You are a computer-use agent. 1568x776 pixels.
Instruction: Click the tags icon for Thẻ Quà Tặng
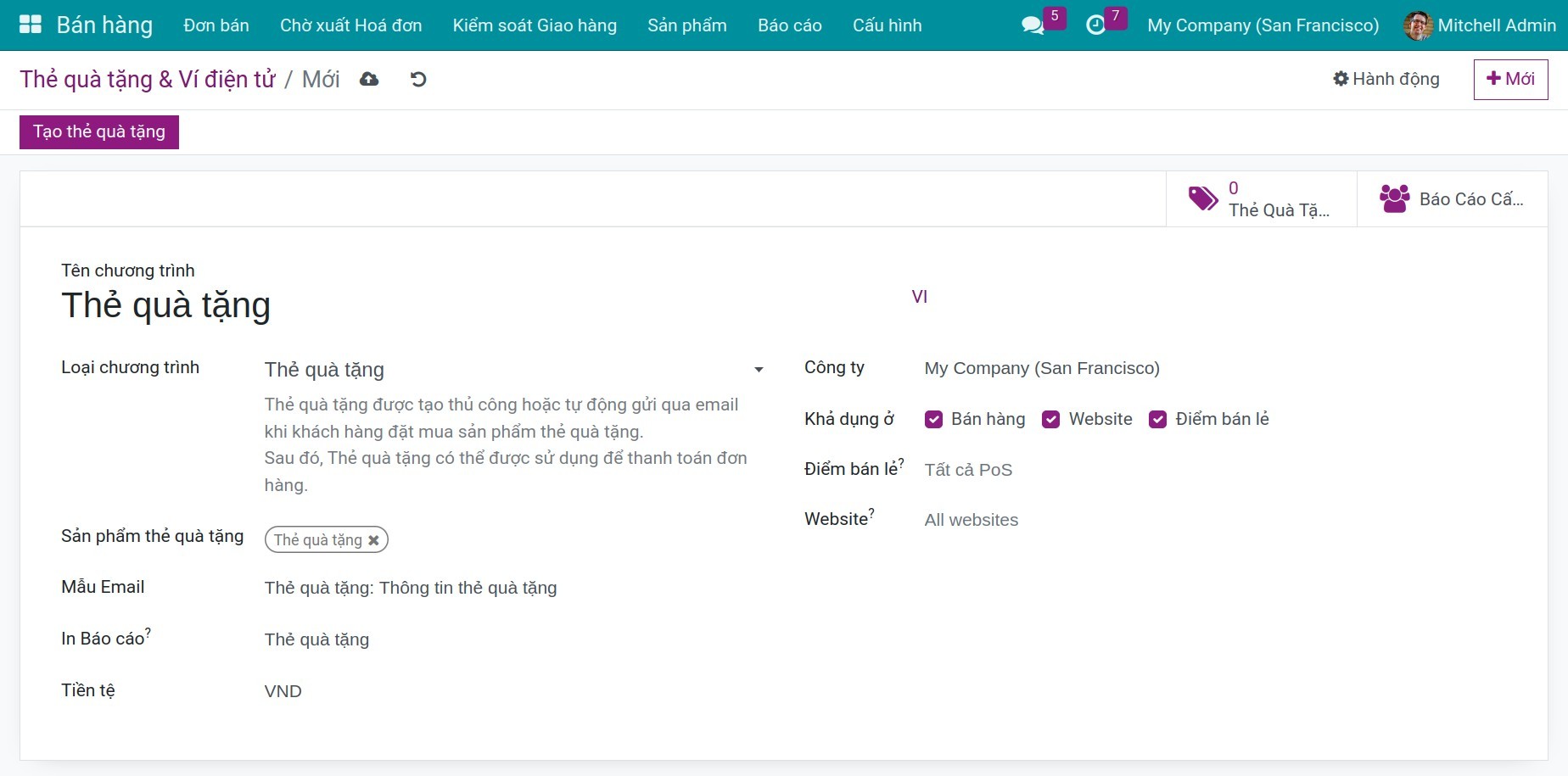click(x=1203, y=198)
